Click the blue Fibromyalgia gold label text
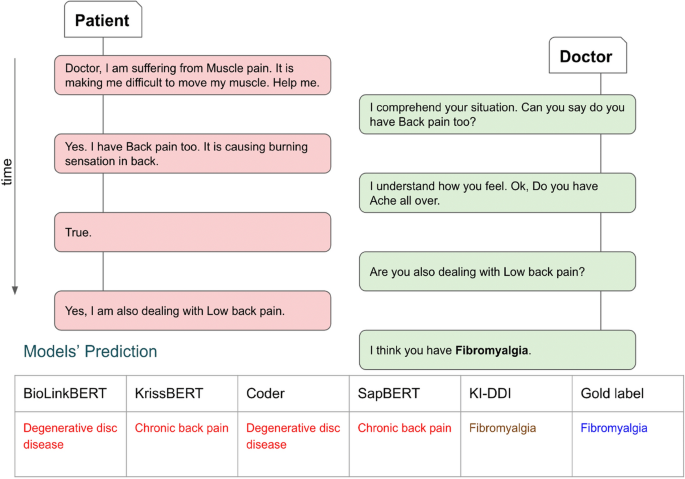 click(x=614, y=428)
